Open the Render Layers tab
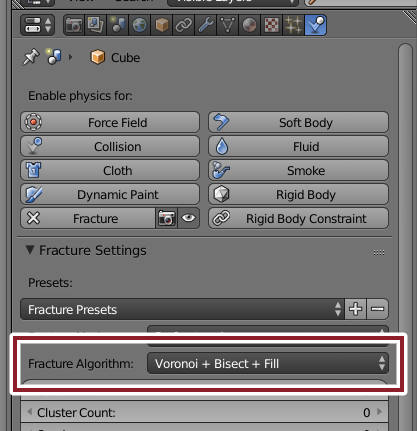The image size is (417, 431). 96,25
